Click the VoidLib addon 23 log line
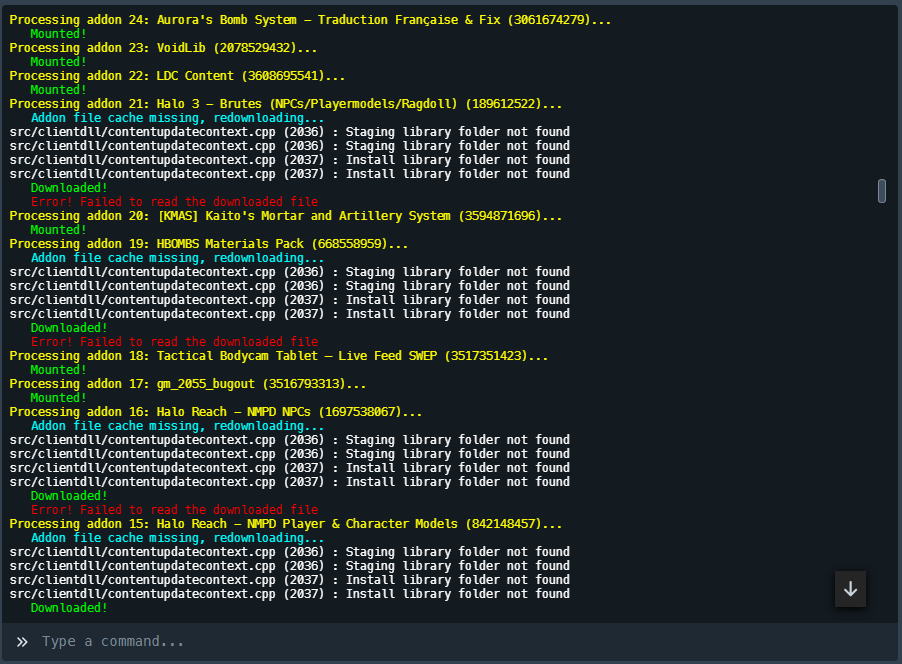 tap(163, 48)
